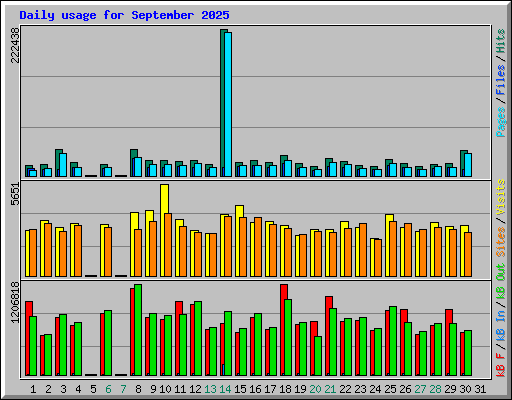
Task: Click weekend day label 28 on the x-axis
Action: [x=435, y=389]
